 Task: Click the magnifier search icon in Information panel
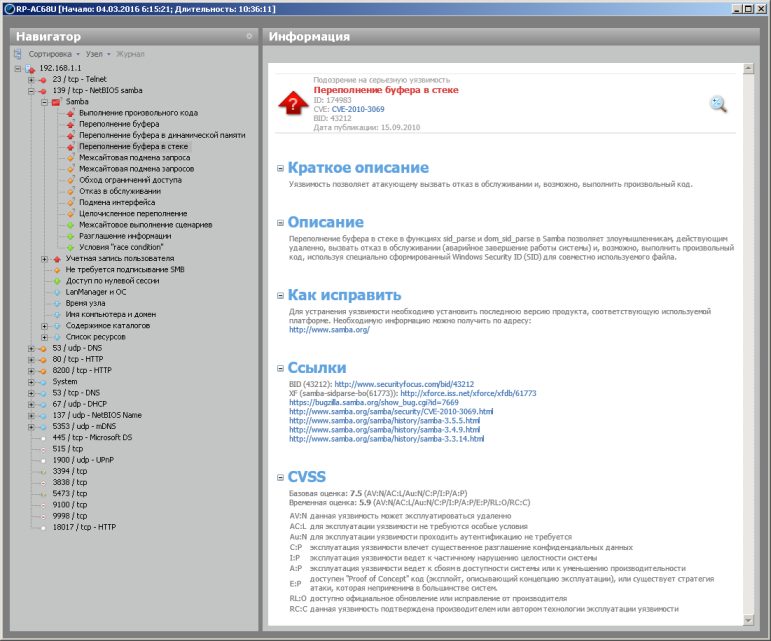pyautogui.click(x=718, y=104)
